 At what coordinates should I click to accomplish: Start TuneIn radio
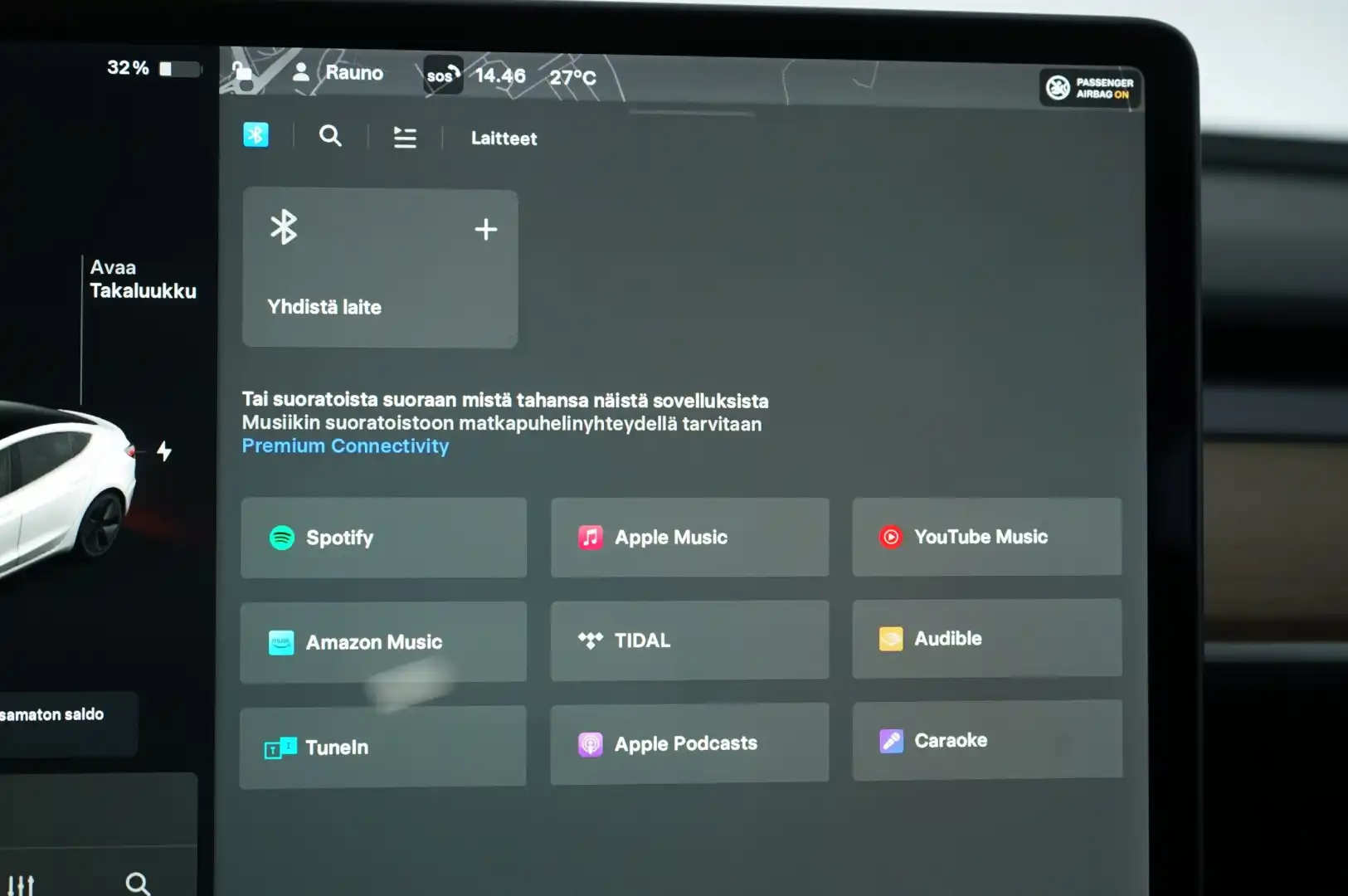[382, 747]
